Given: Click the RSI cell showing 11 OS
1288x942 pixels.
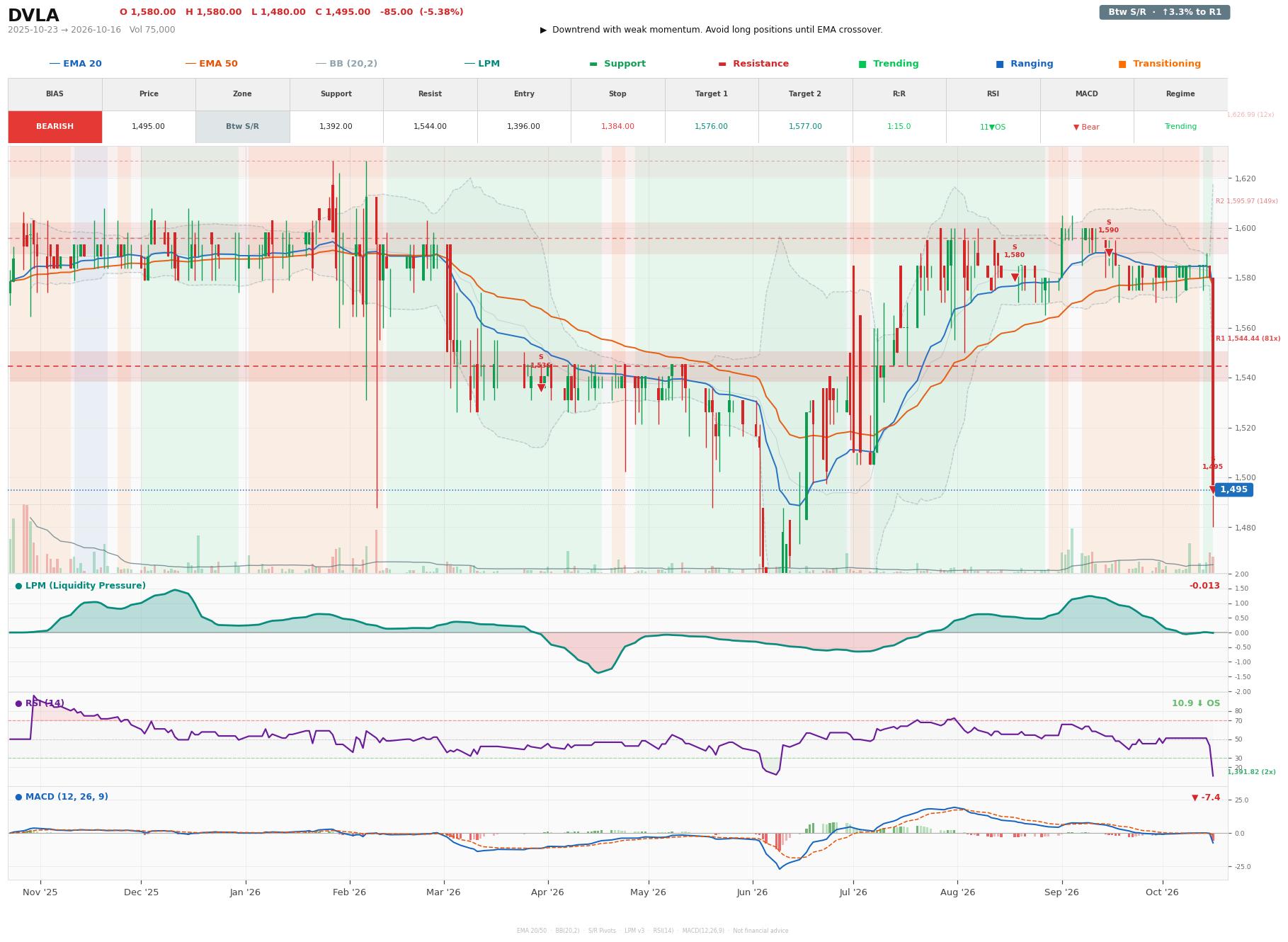Looking at the screenshot, I should point(993,127).
